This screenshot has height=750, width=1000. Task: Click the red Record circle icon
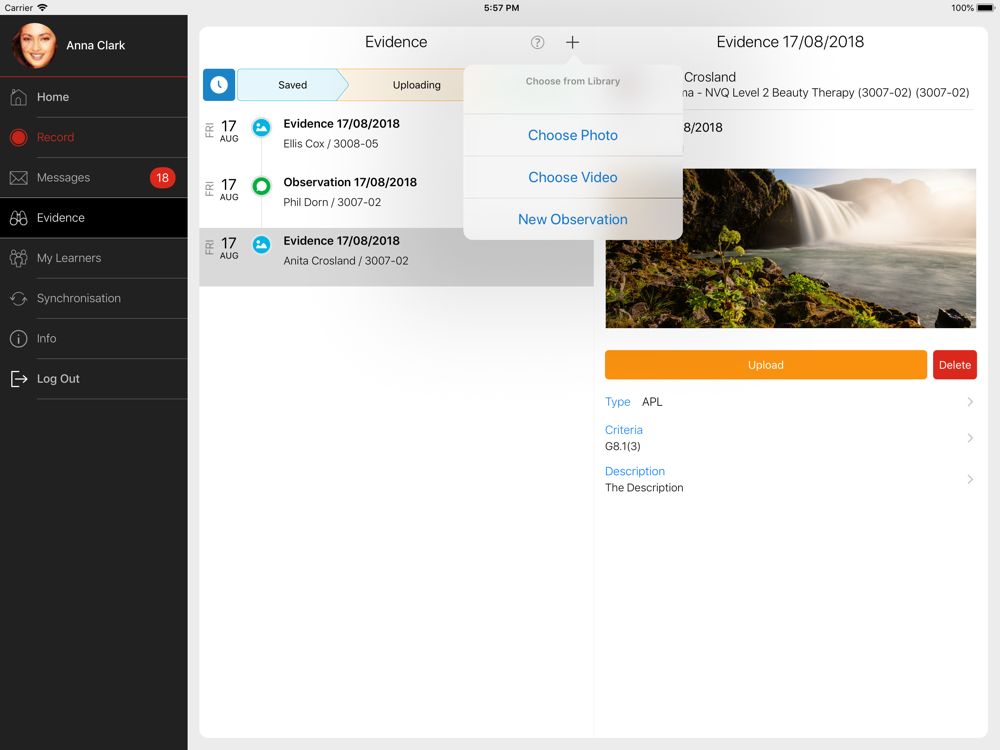coord(18,137)
